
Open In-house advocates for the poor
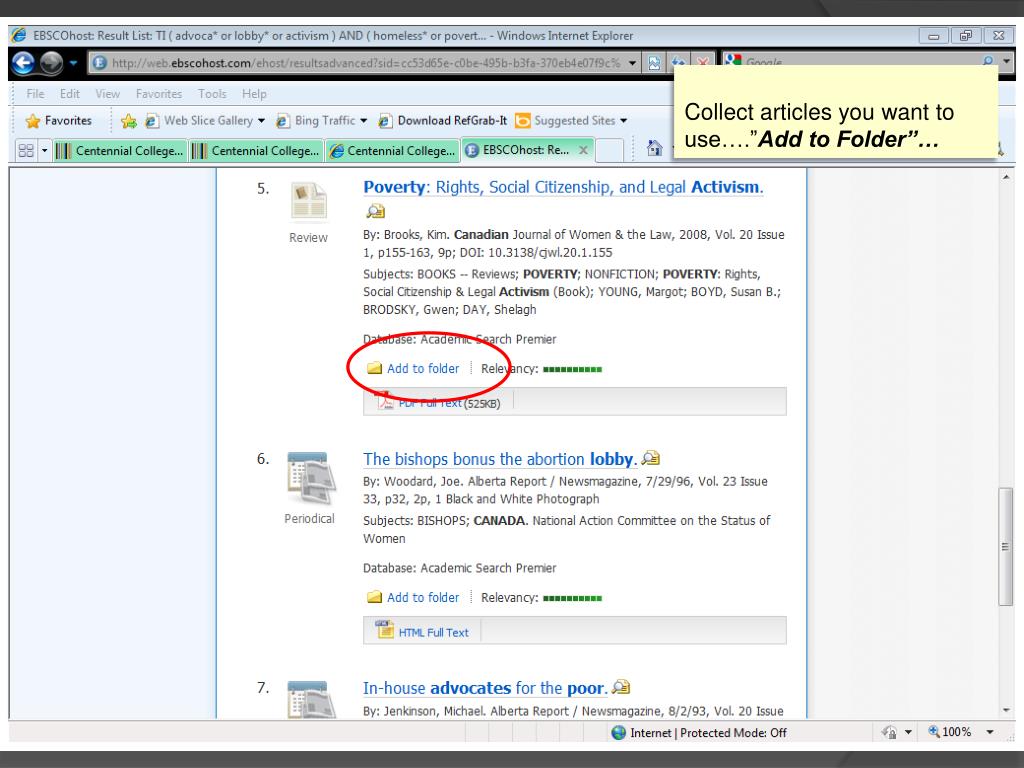485,688
